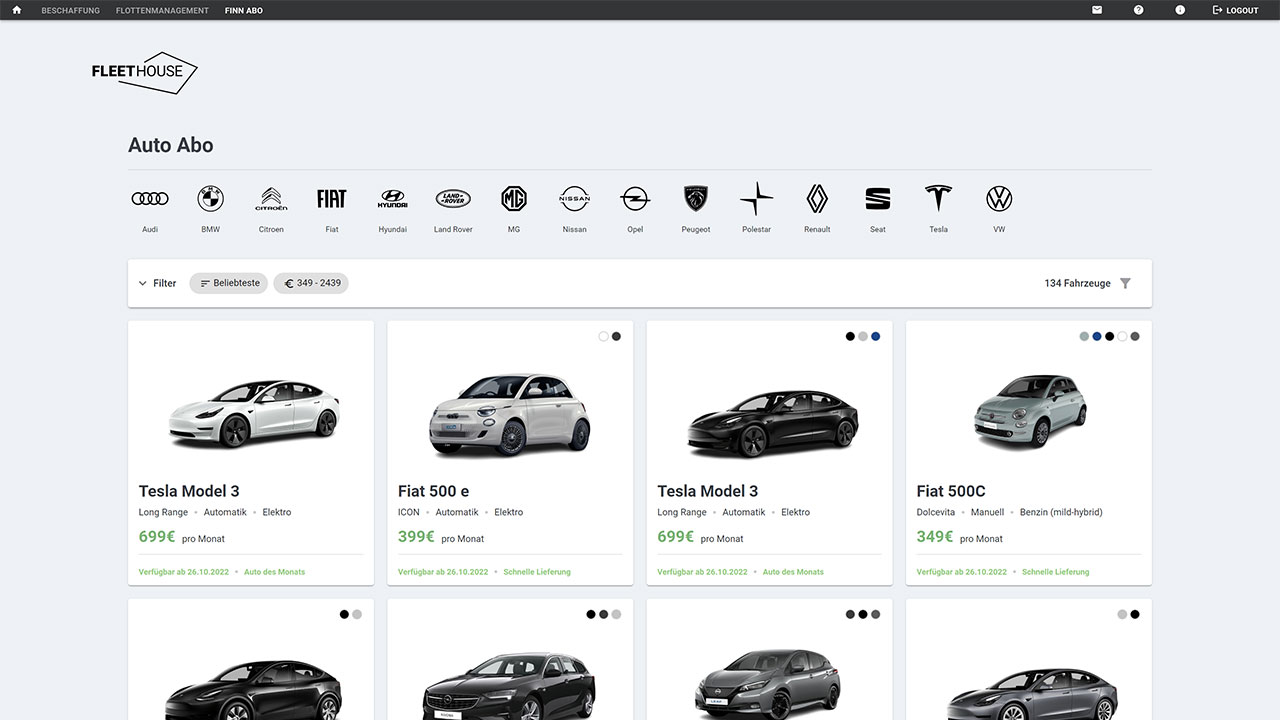
Task: Open the mail envelope icon
Action: pyautogui.click(x=1097, y=10)
